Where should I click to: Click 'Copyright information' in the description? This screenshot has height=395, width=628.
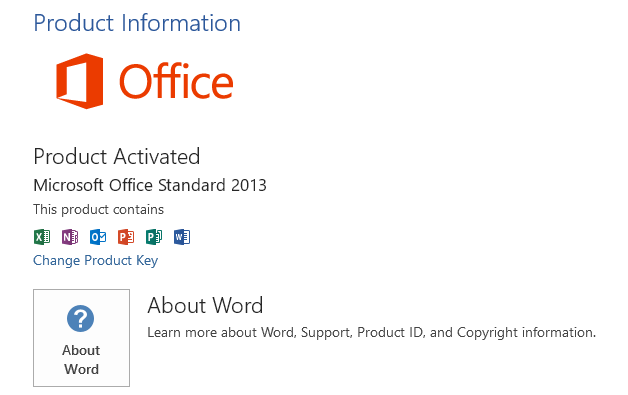click(x=526, y=333)
